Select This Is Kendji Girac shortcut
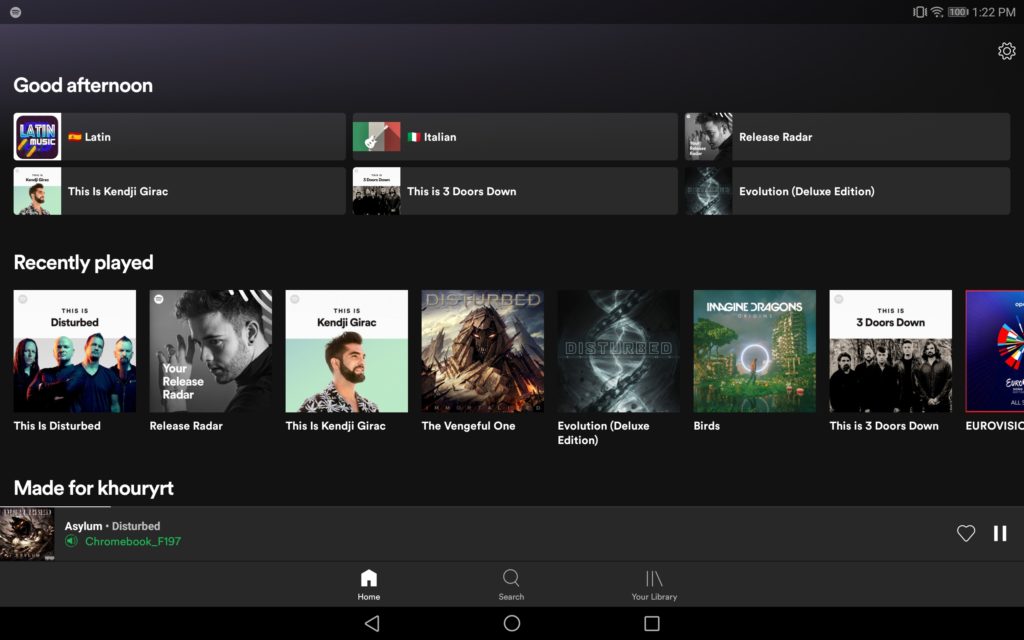Viewport: 1024px width, 640px height. coord(179,191)
